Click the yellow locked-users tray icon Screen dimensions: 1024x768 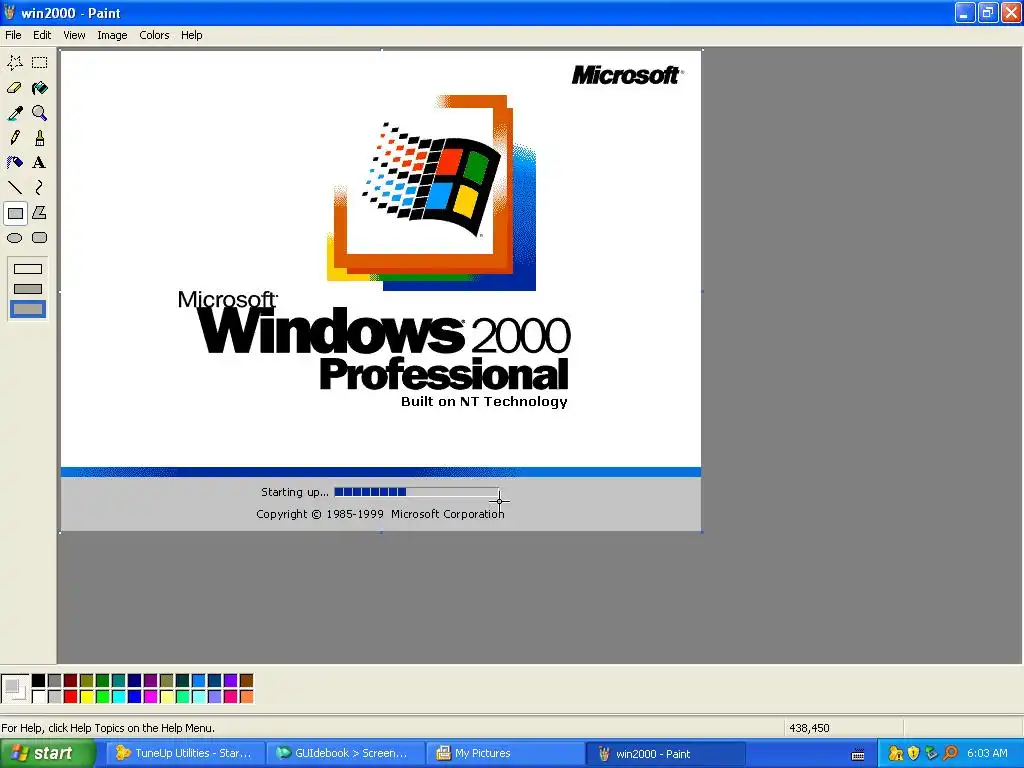coord(896,754)
